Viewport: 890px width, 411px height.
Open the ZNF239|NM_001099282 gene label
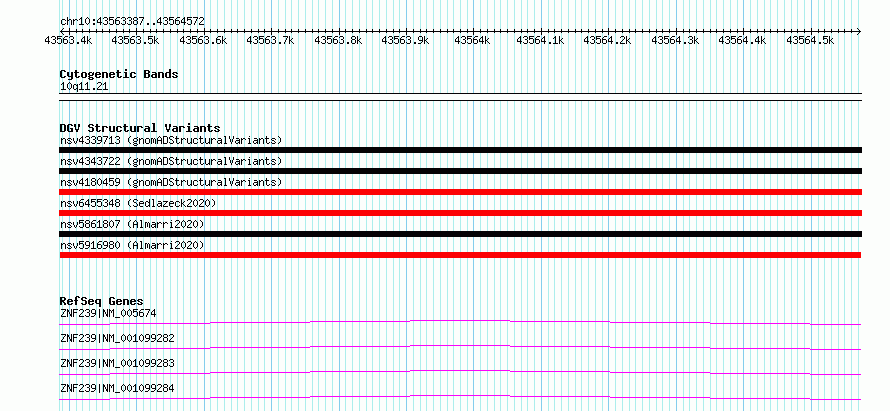pyautogui.click(x=117, y=338)
